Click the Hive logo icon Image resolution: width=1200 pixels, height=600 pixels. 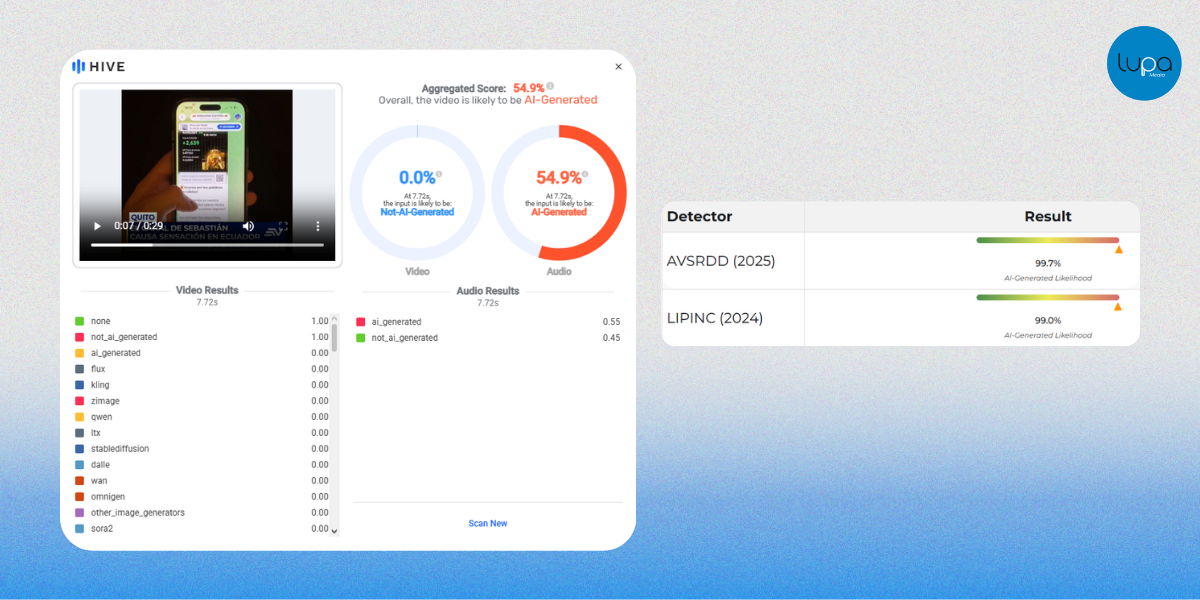78,67
